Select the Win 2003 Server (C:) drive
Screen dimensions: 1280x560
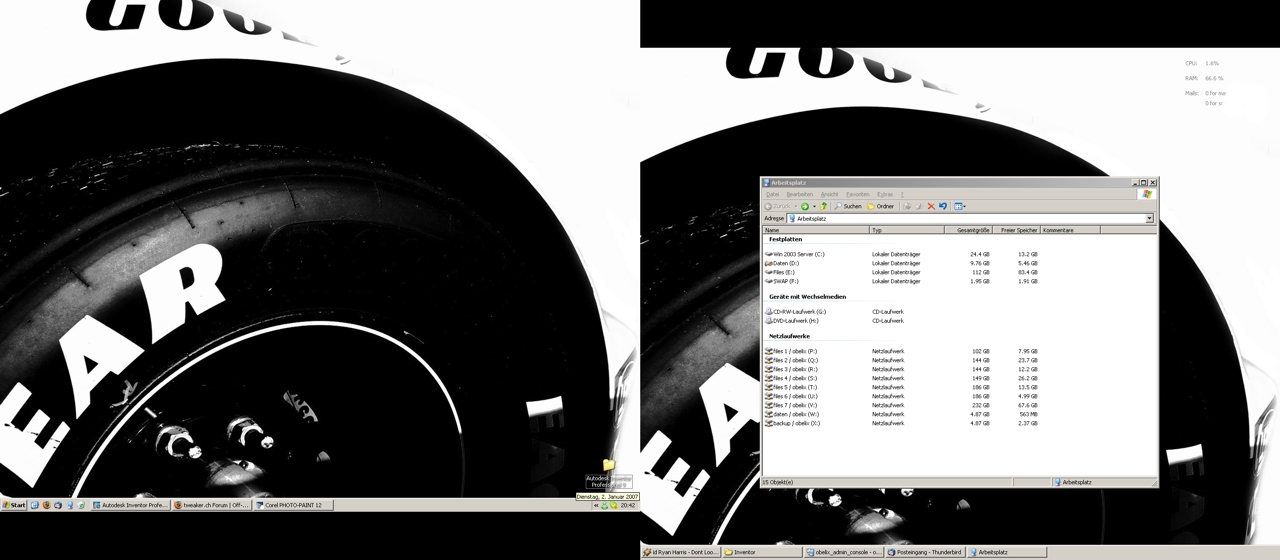click(798, 254)
